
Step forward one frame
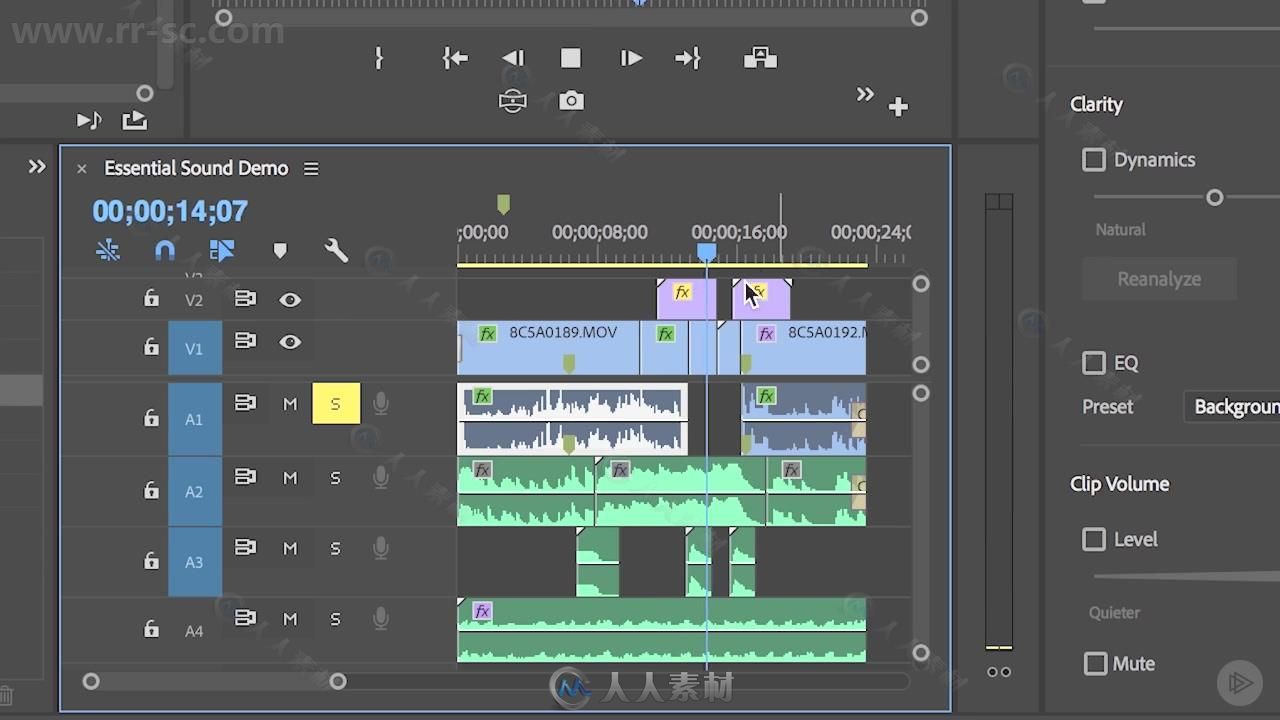pos(630,59)
